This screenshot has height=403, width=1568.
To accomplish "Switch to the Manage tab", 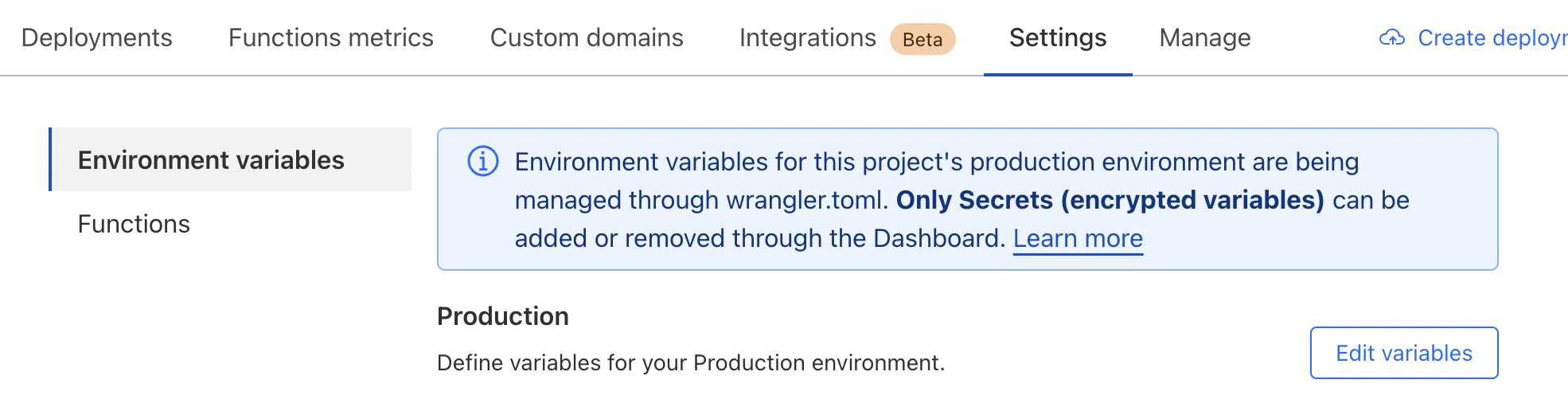I will pos(1204,37).
